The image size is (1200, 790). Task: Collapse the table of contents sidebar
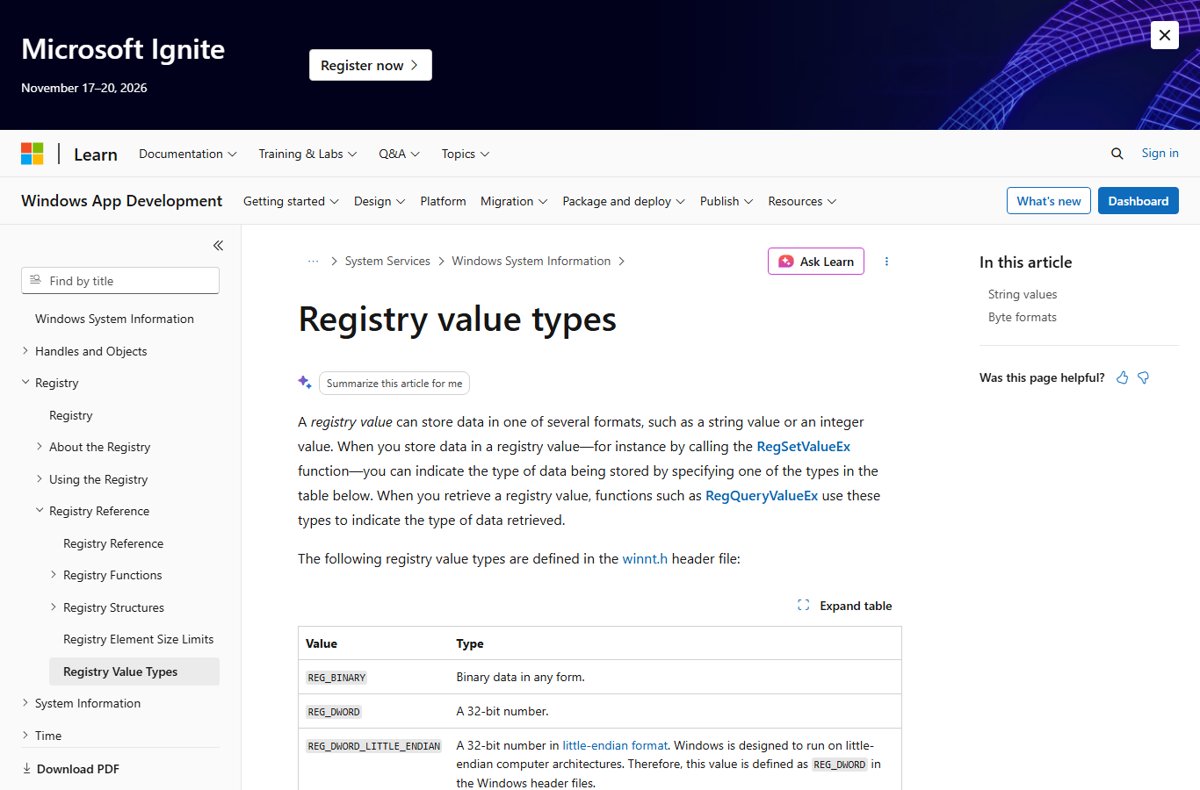(218, 245)
